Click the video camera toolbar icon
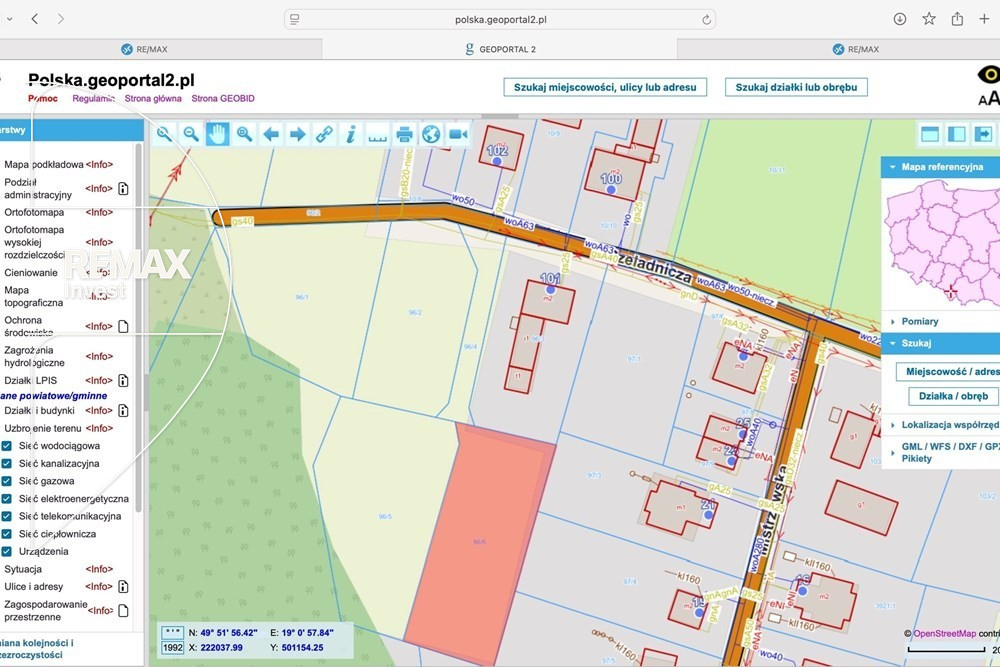 pos(458,134)
